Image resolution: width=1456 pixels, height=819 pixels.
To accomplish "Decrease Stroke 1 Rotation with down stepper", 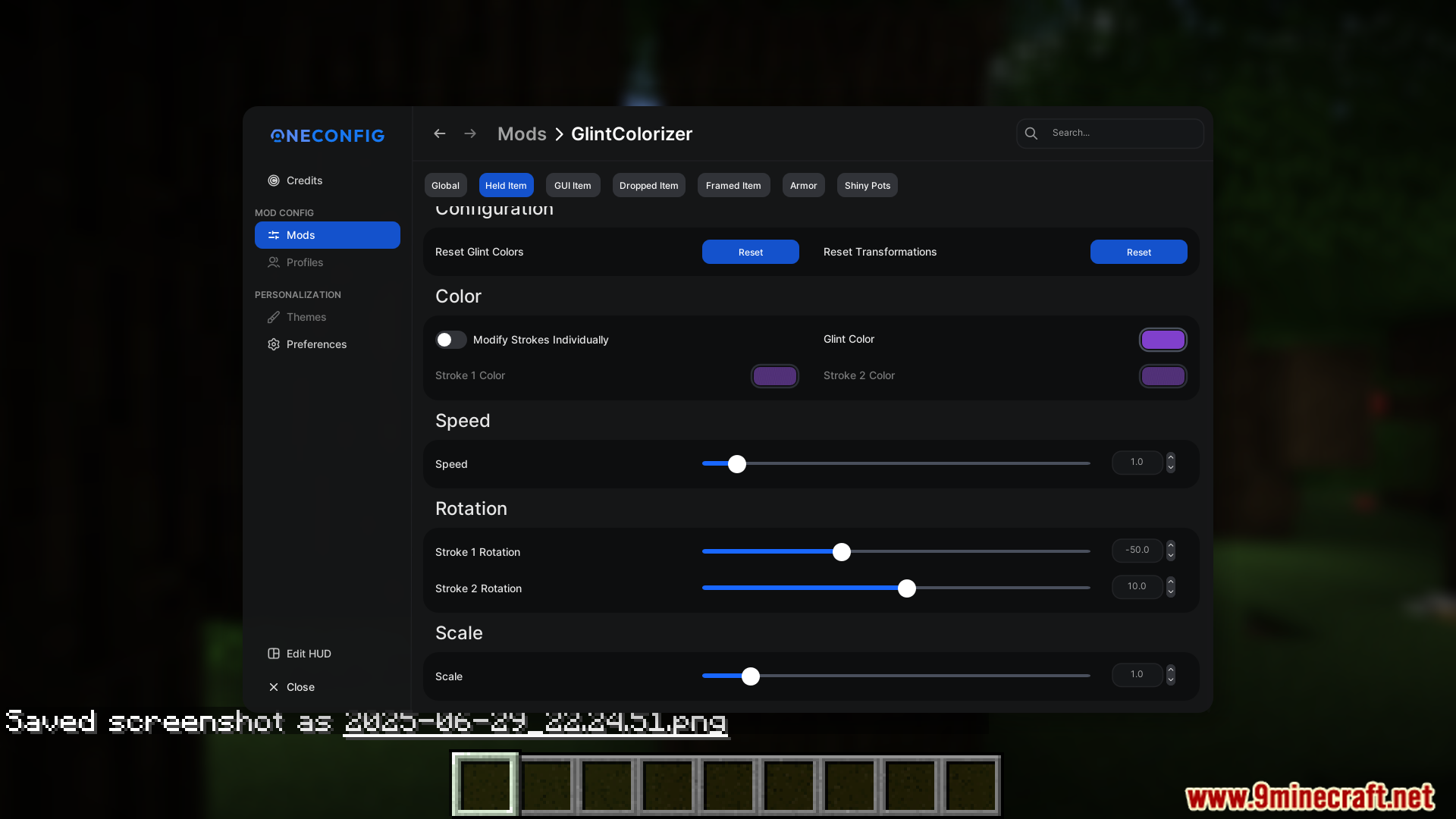I will point(1171,556).
